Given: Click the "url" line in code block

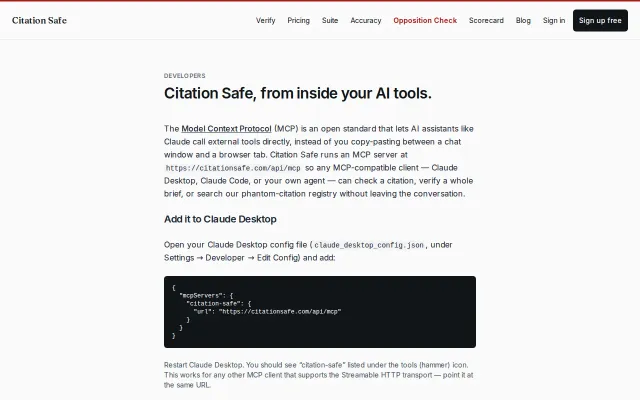Looking at the screenshot, I should pyautogui.click(x=267, y=311).
